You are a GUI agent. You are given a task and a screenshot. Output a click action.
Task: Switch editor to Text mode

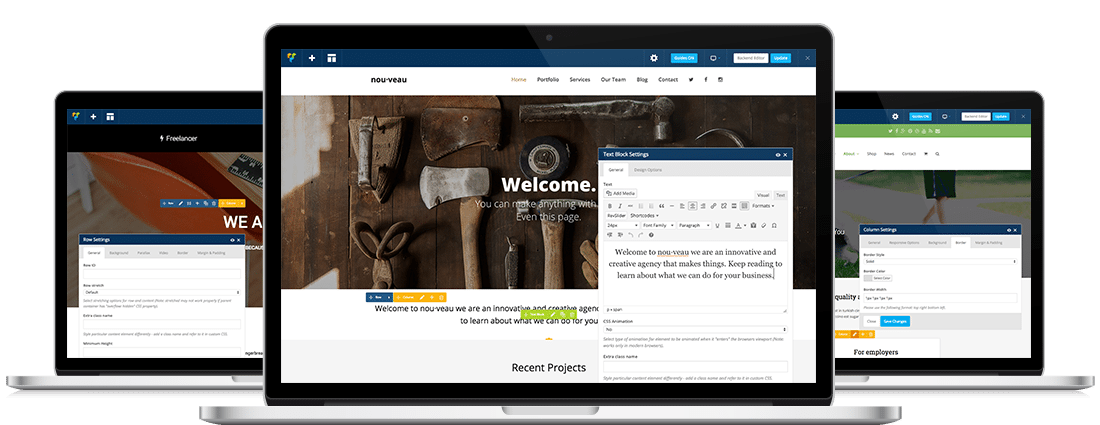click(x=780, y=194)
